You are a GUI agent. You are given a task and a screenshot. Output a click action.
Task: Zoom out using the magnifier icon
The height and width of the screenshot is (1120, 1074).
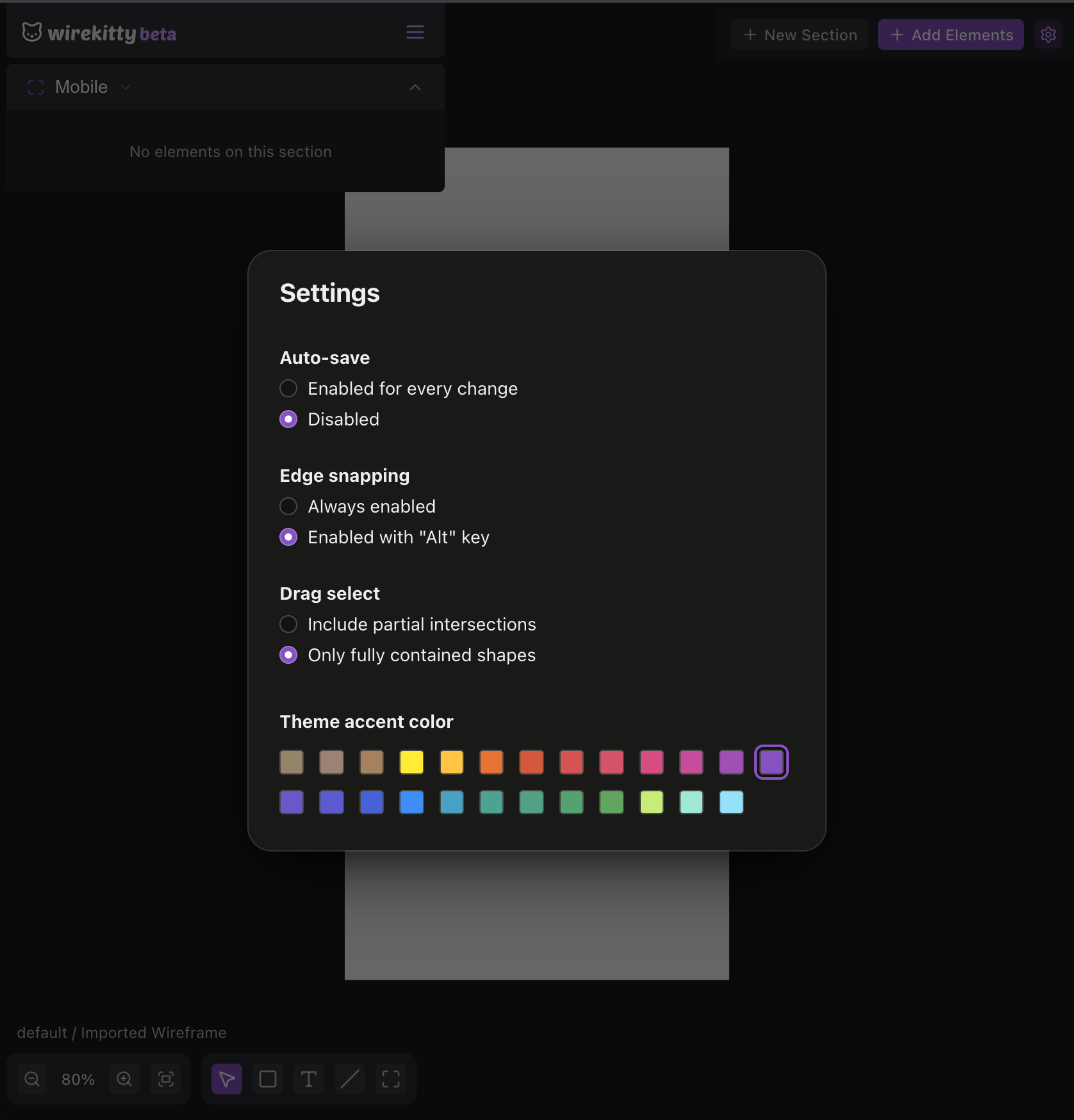tap(32, 1079)
